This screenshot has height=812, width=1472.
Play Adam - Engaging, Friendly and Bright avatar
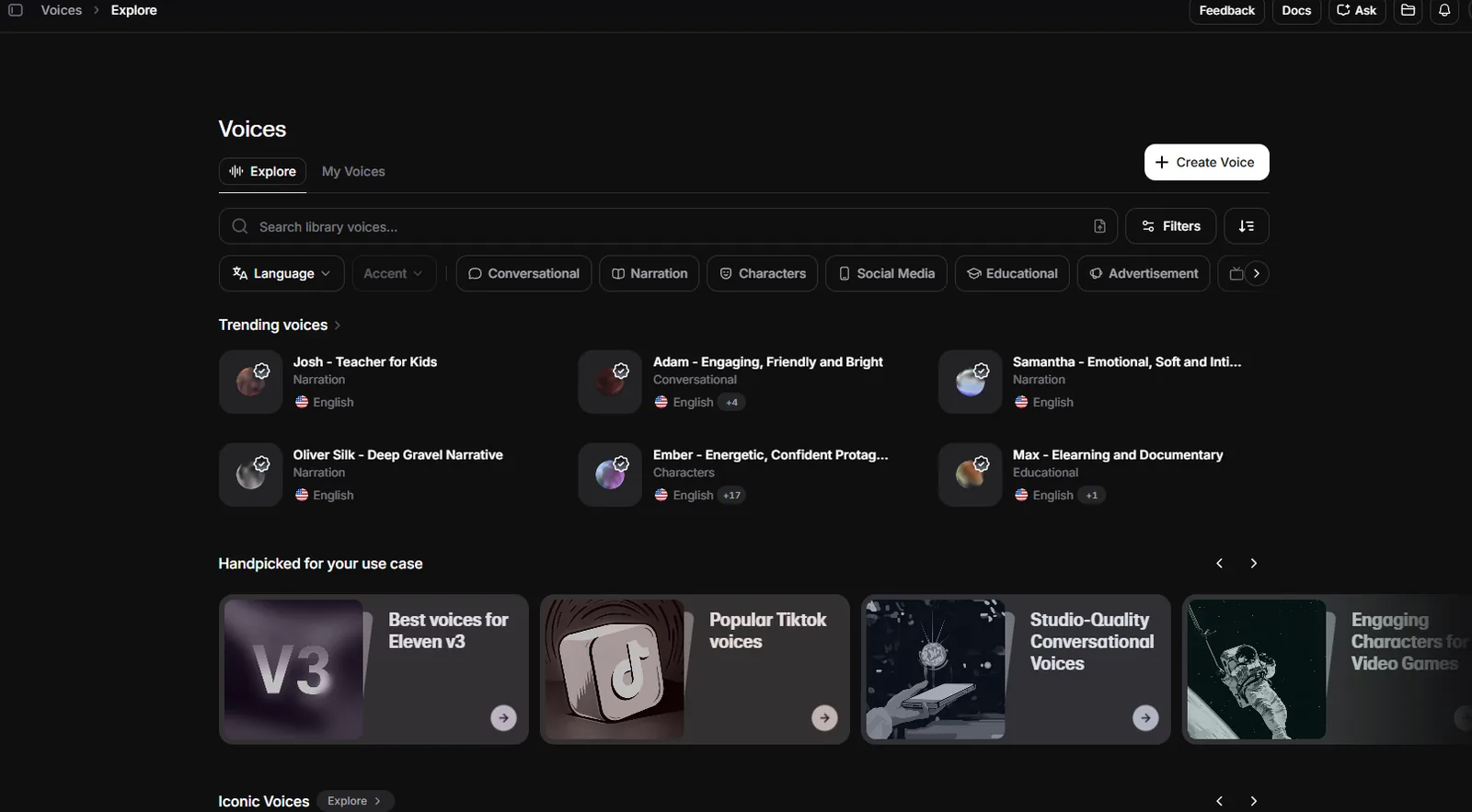610,382
